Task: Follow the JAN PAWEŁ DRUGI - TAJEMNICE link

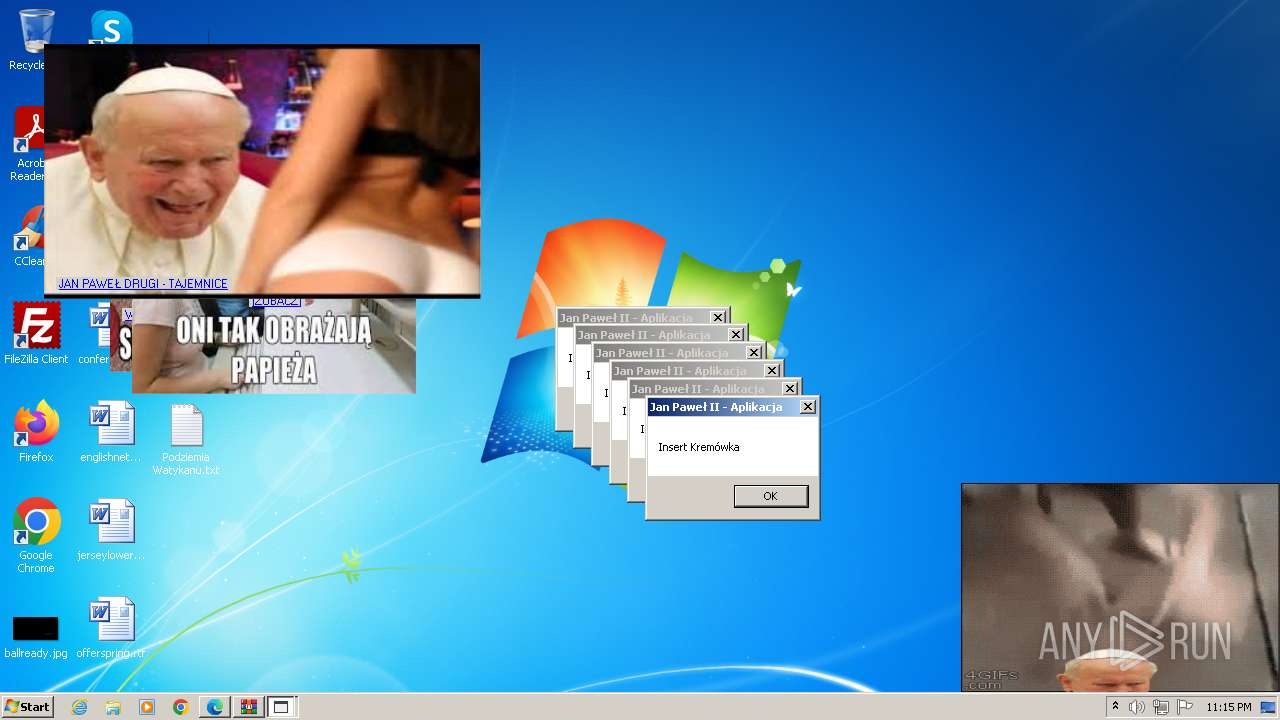Action: coord(143,284)
